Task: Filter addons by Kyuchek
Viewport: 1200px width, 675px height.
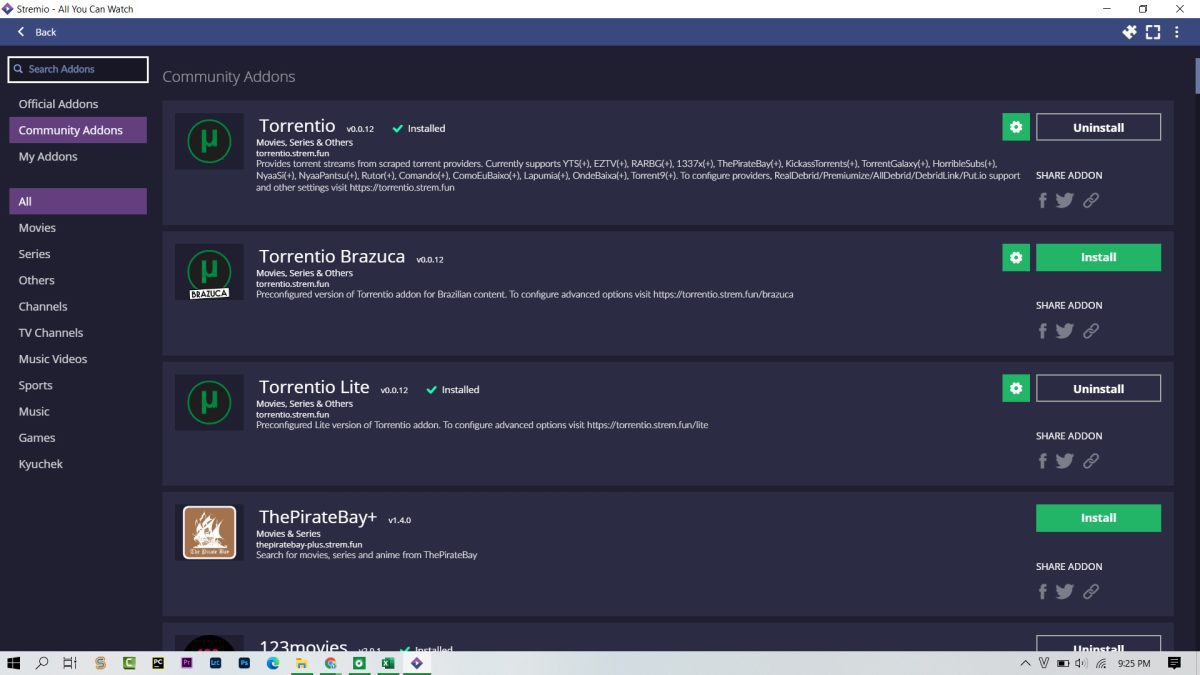Action: [78, 464]
